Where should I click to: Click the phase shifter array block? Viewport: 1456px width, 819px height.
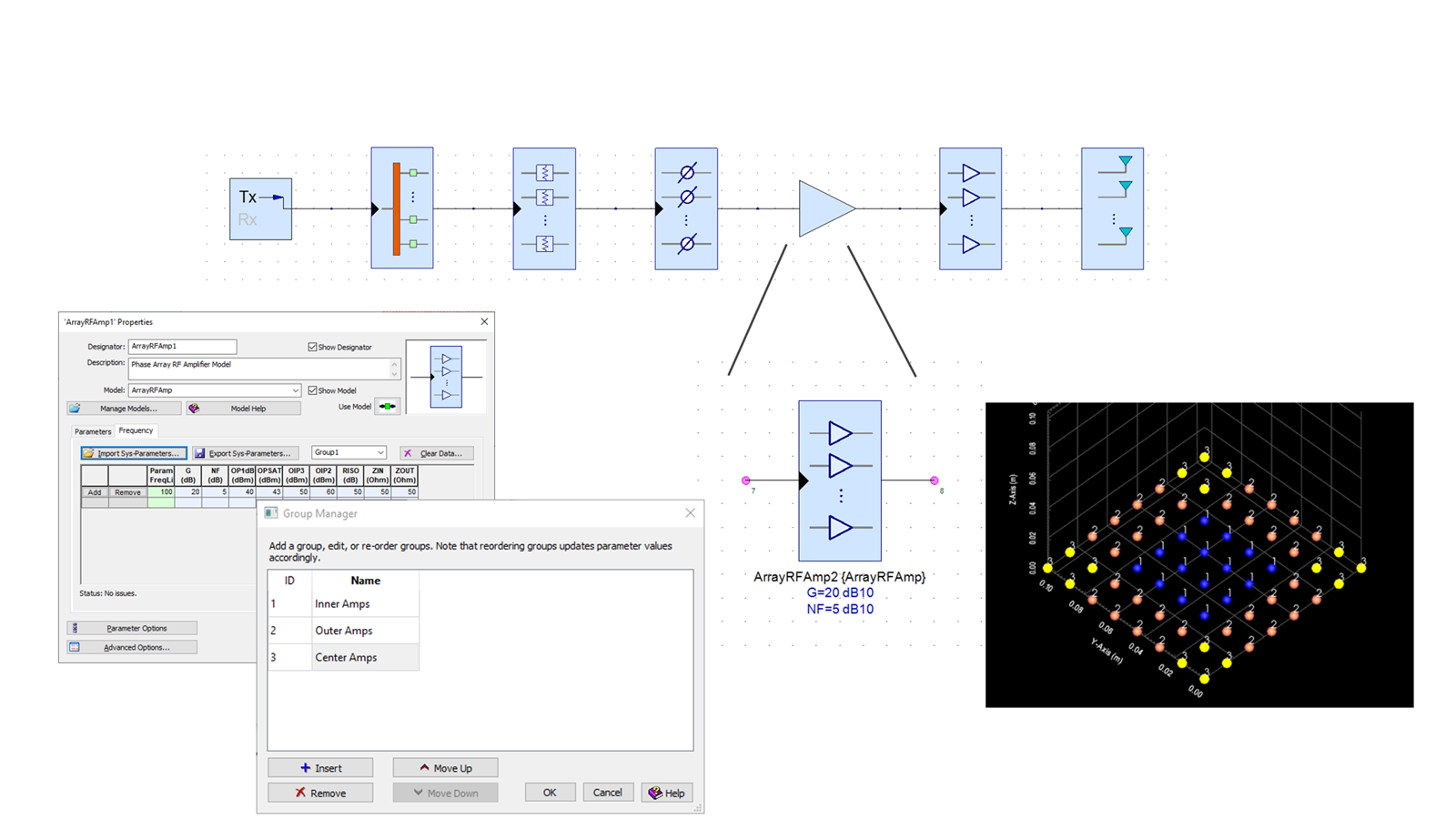point(686,208)
